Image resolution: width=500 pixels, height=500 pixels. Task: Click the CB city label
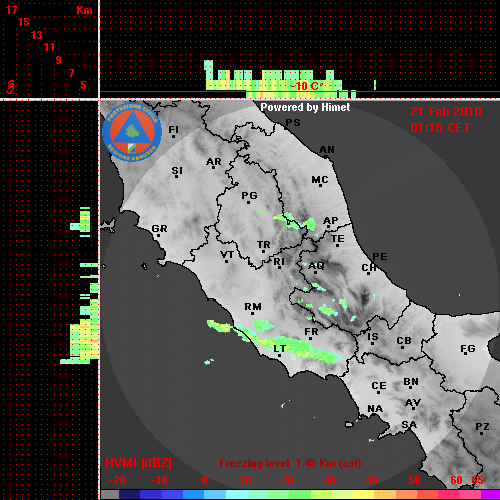[404, 341]
